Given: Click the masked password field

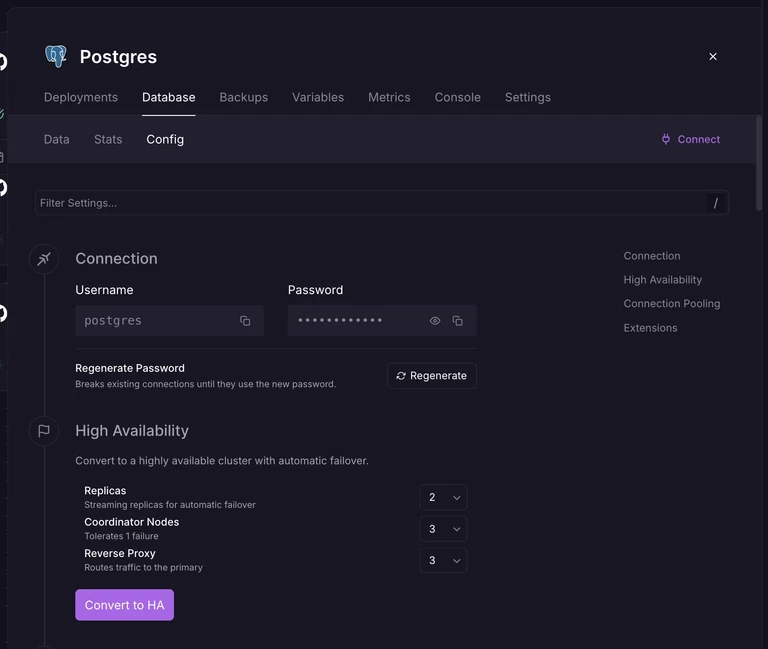Looking at the screenshot, I should click(382, 321).
